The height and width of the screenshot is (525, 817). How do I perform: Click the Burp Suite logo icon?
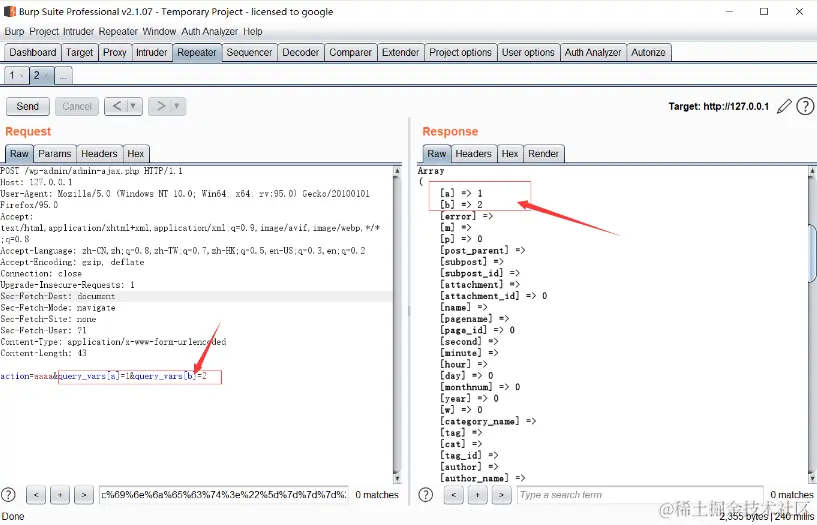9,11
